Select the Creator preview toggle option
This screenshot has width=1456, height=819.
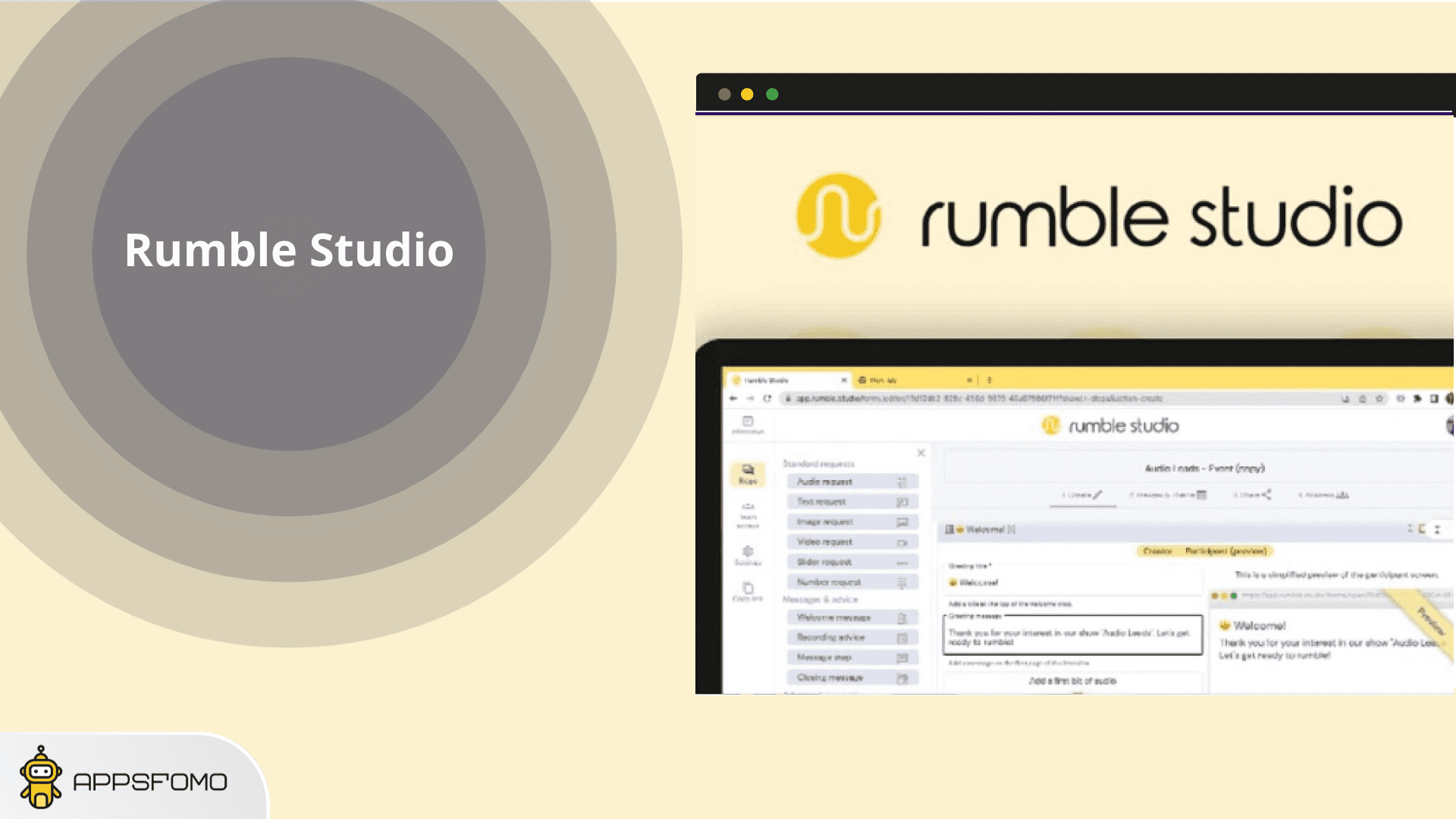1157,551
